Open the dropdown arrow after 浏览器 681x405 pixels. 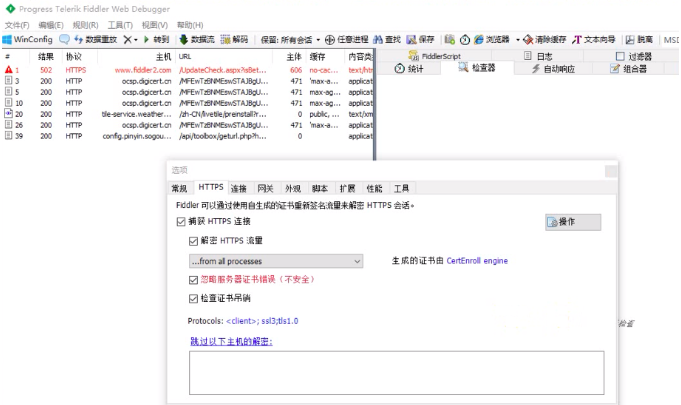click(518, 40)
